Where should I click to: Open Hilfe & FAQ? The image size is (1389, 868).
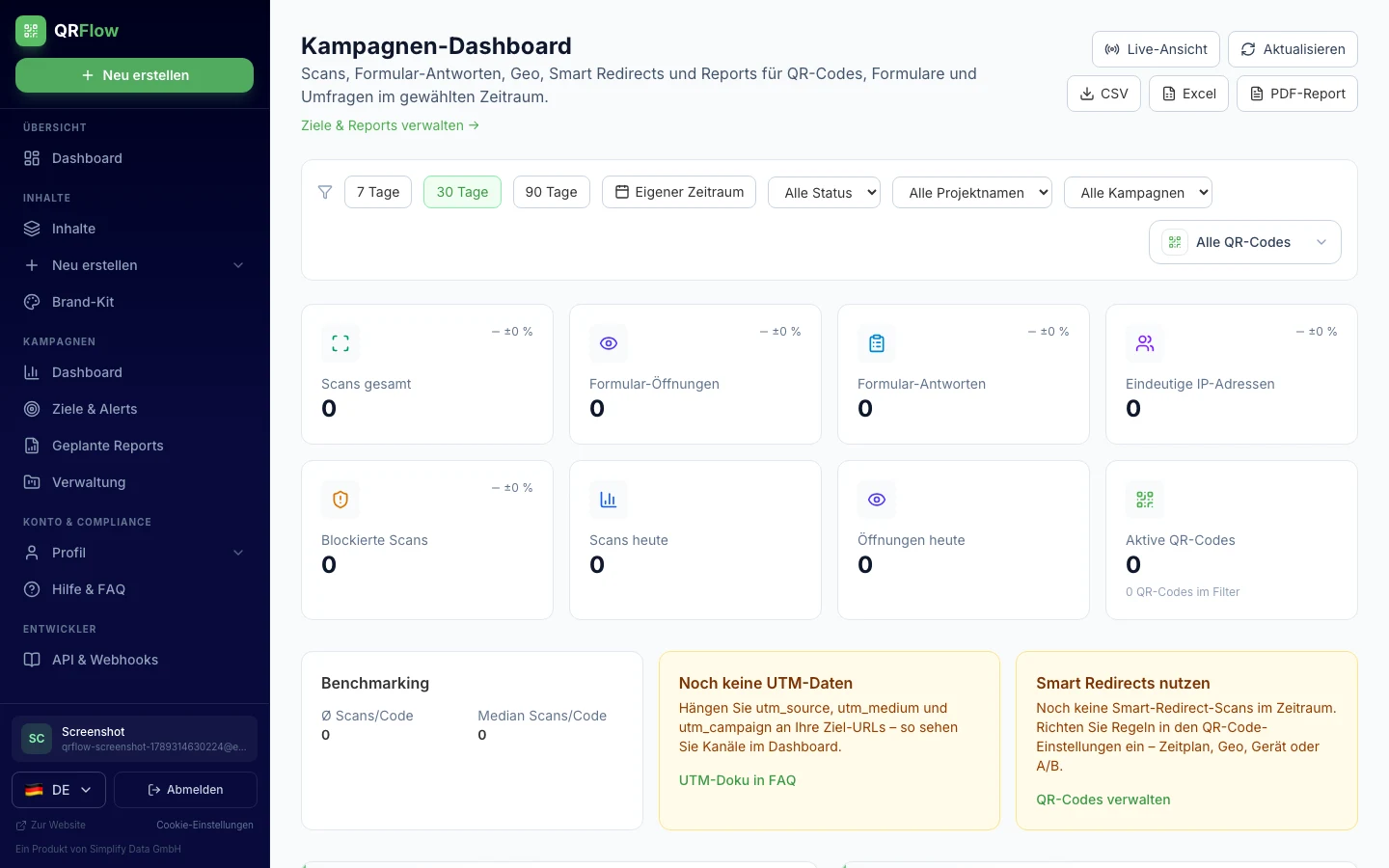click(134, 589)
